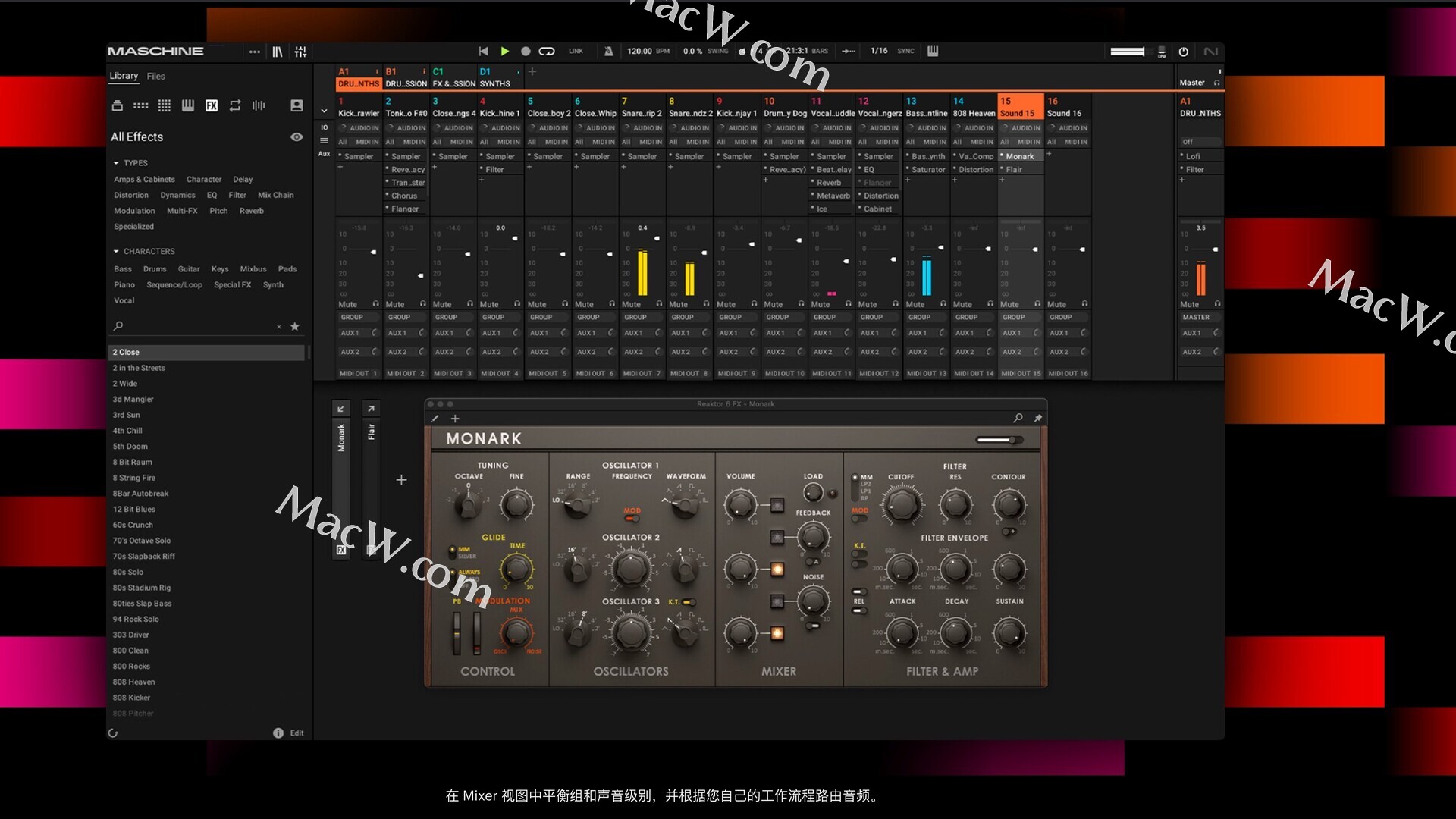The width and height of the screenshot is (1456, 819).
Task: Toggle the Aux section of mixer
Action: pyautogui.click(x=324, y=154)
